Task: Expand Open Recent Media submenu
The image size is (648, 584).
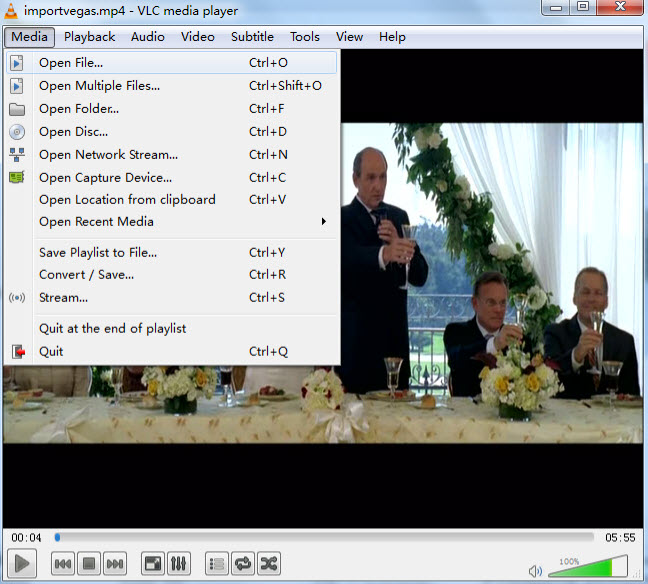Action: [172, 222]
